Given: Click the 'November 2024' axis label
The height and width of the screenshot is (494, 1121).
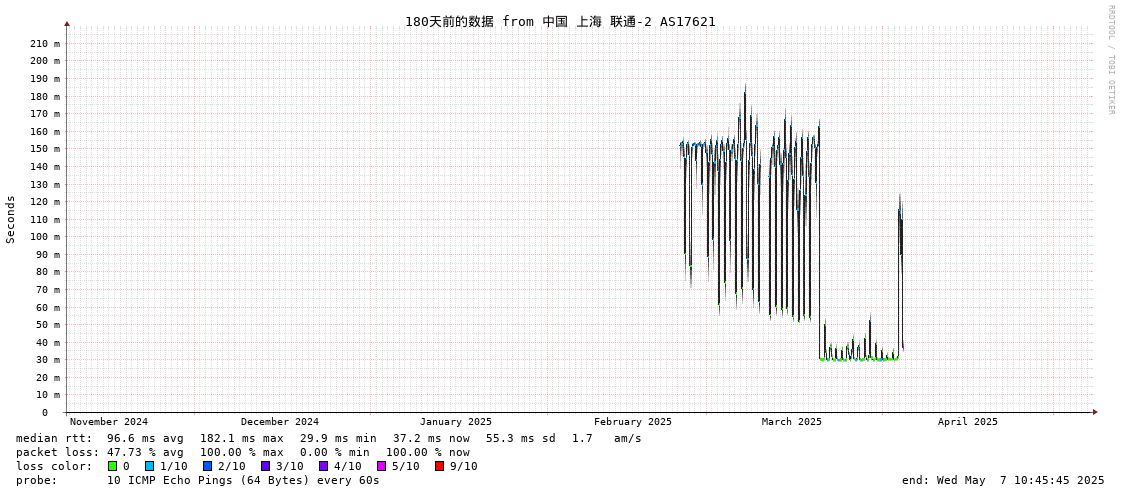Looking at the screenshot, I should tap(109, 422).
